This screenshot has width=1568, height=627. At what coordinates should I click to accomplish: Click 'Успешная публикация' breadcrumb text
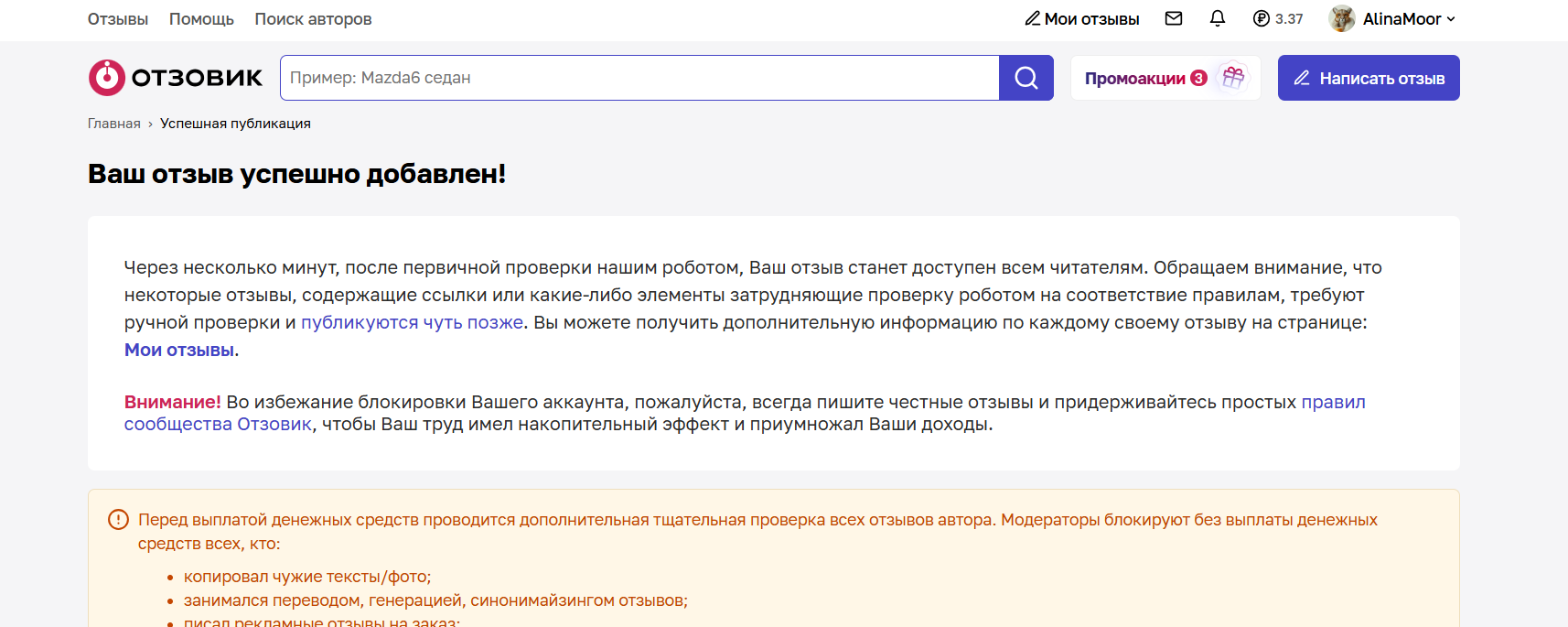point(235,124)
